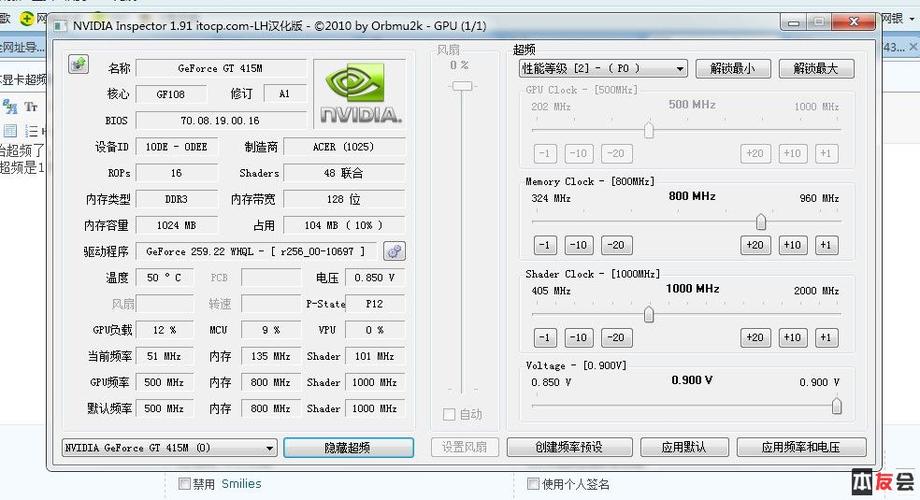Click the Shaders field 48 联合
The width and height of the screenshot is (920, 500).
344,173
